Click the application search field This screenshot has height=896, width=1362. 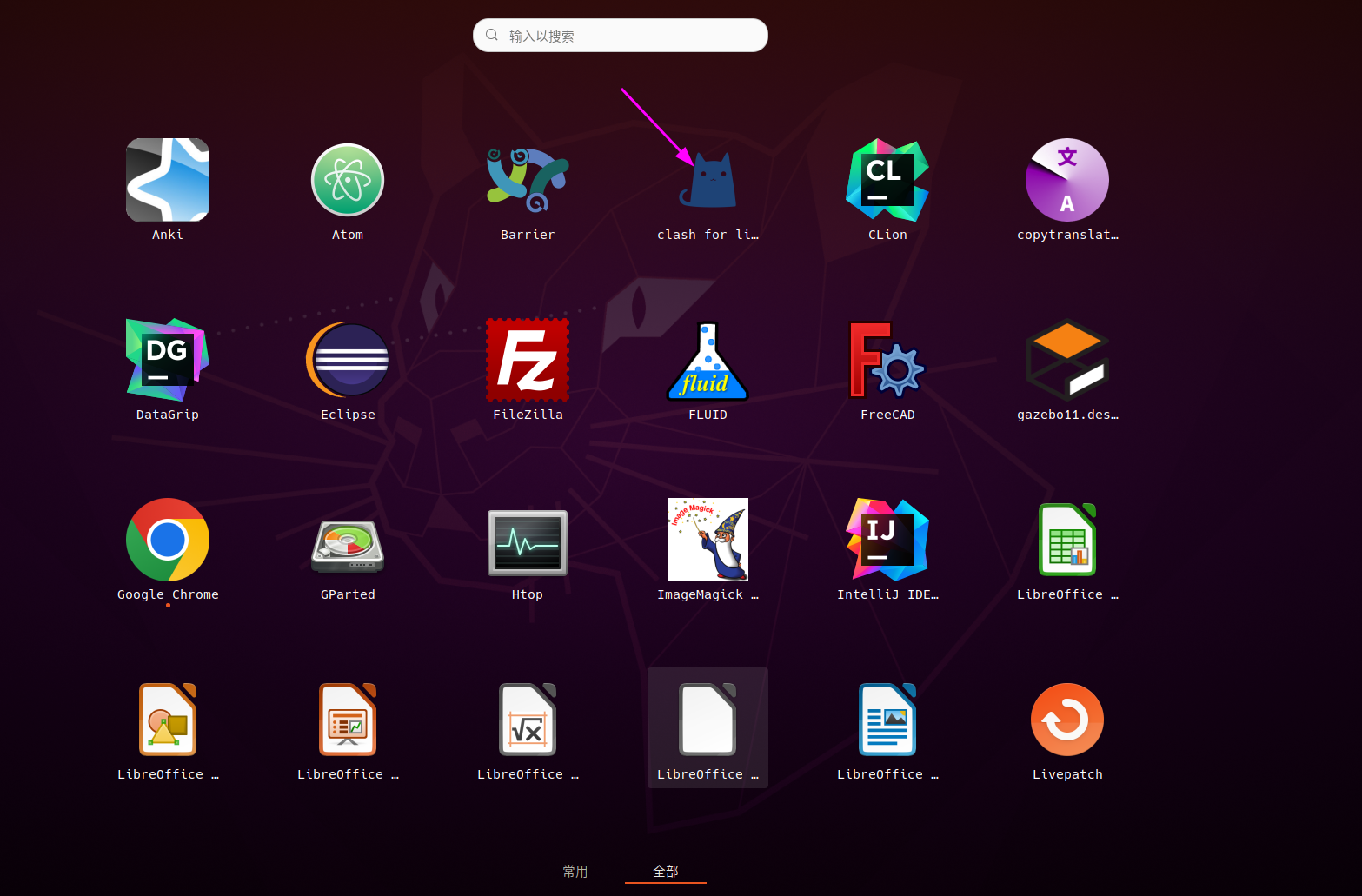[x=621, y=36]
